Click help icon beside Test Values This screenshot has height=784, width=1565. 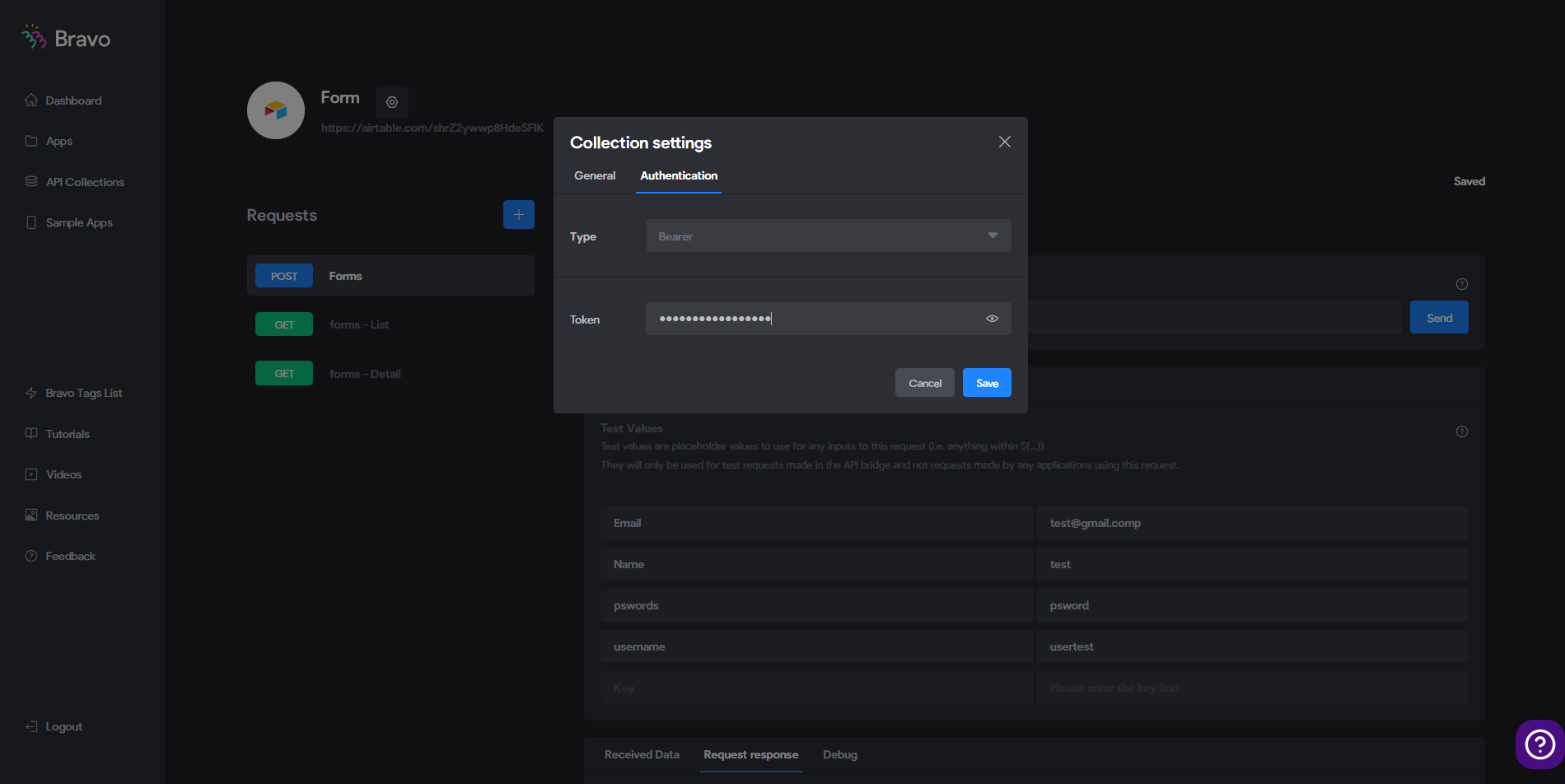1462,432
